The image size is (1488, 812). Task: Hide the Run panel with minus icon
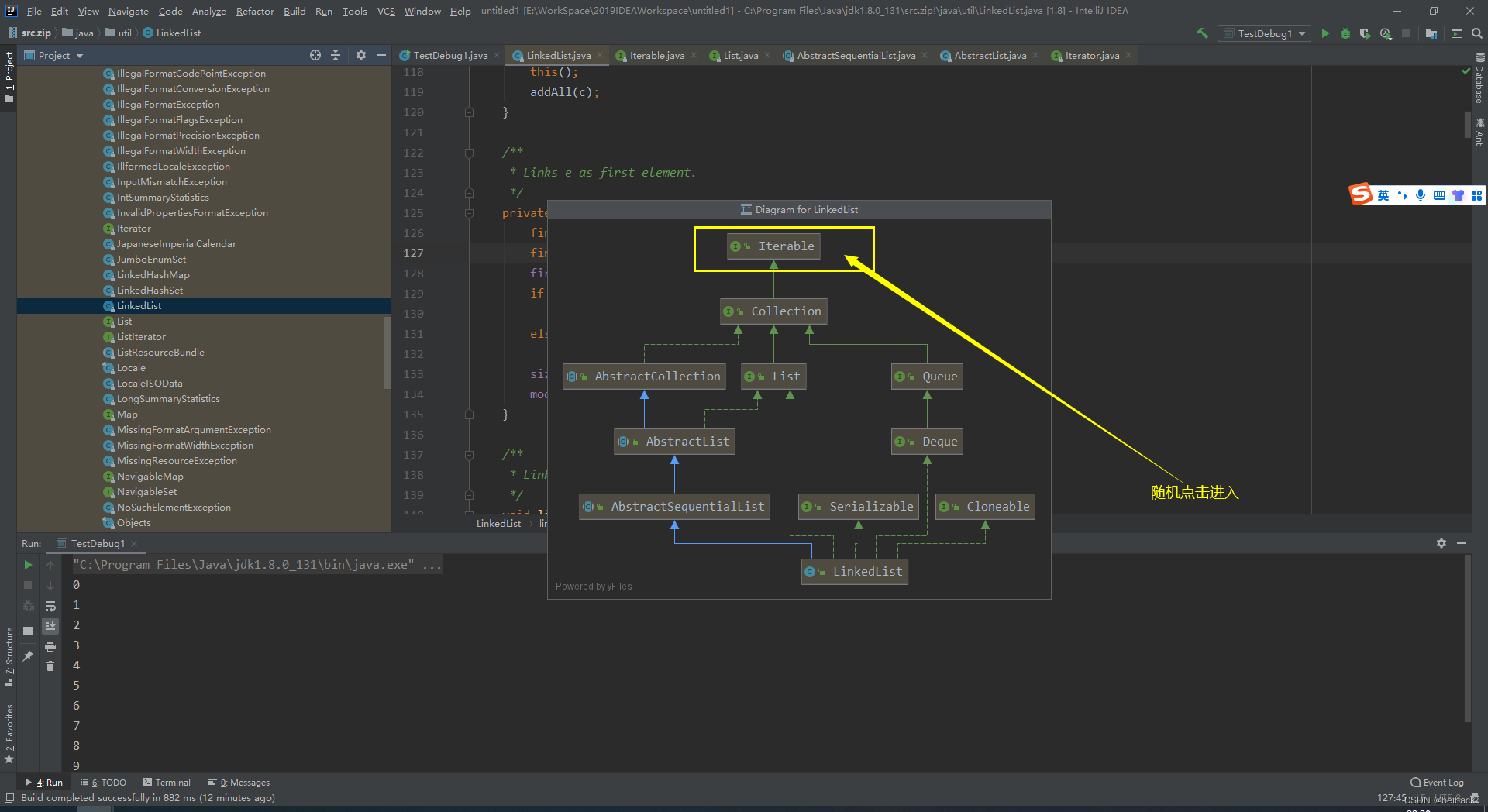point(1462,543)
